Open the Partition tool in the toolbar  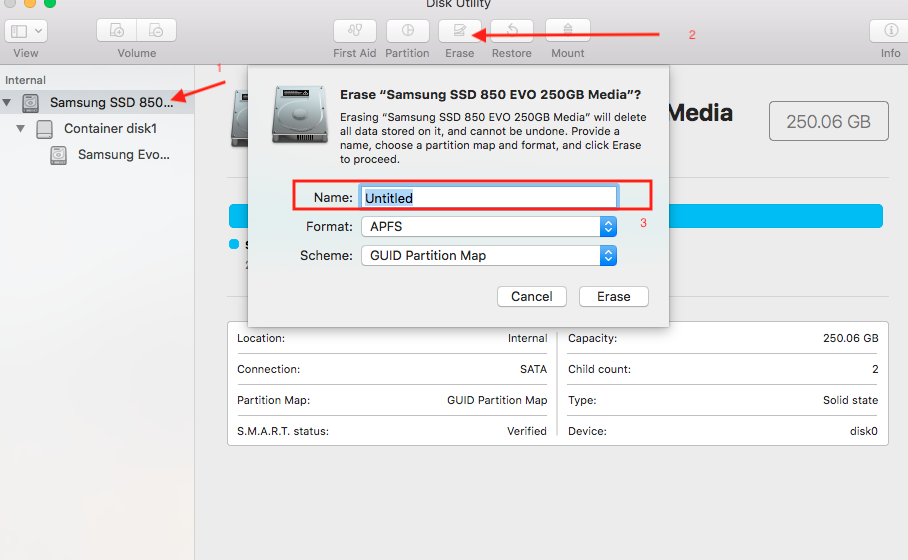(x=408, y=30)
